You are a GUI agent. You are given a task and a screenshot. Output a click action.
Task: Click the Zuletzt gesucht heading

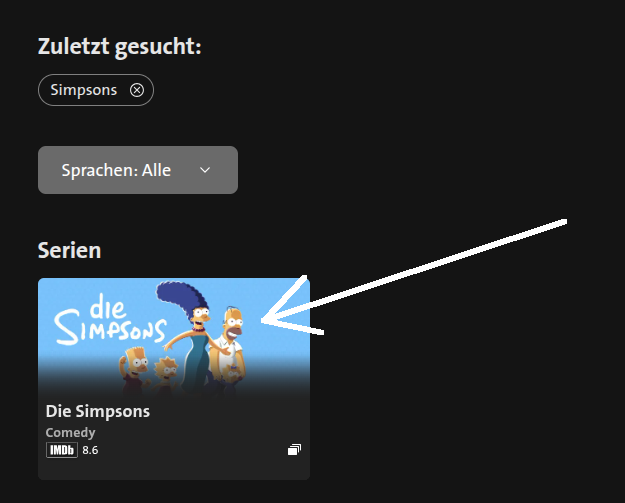pyautogui.click(x=119, y=47)
